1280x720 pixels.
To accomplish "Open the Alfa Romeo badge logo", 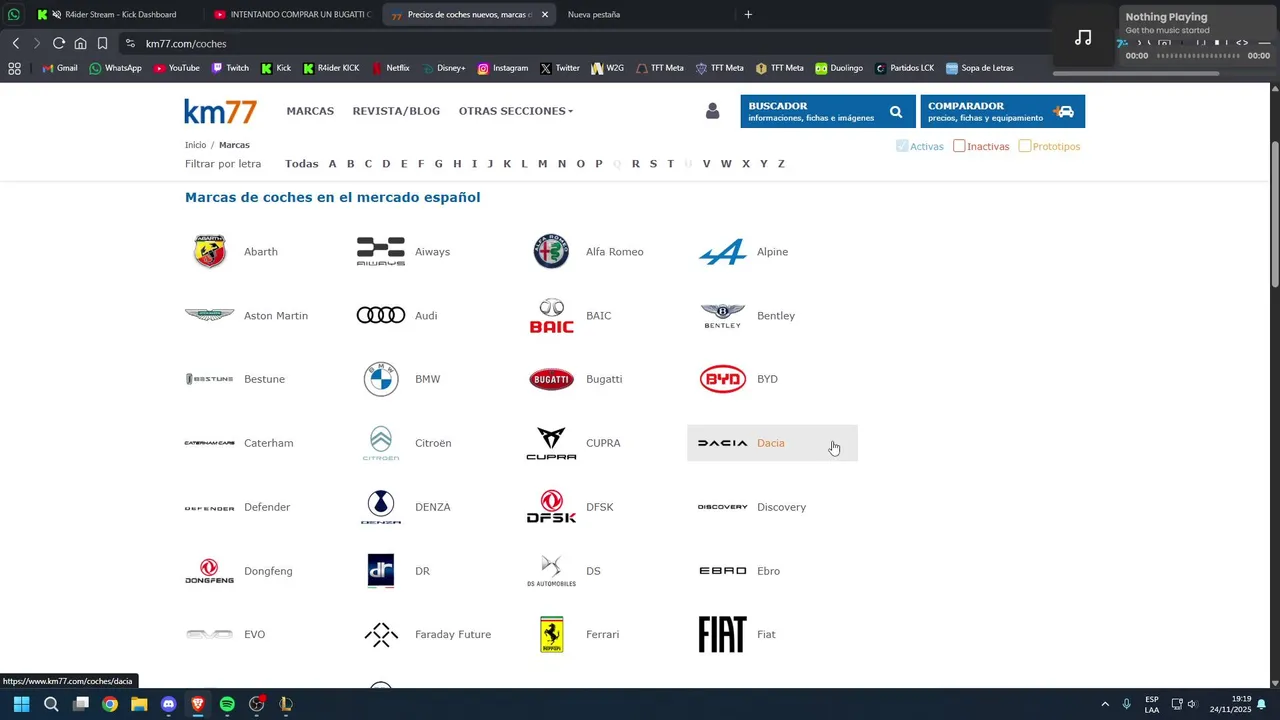I will (x=551, y=252).
